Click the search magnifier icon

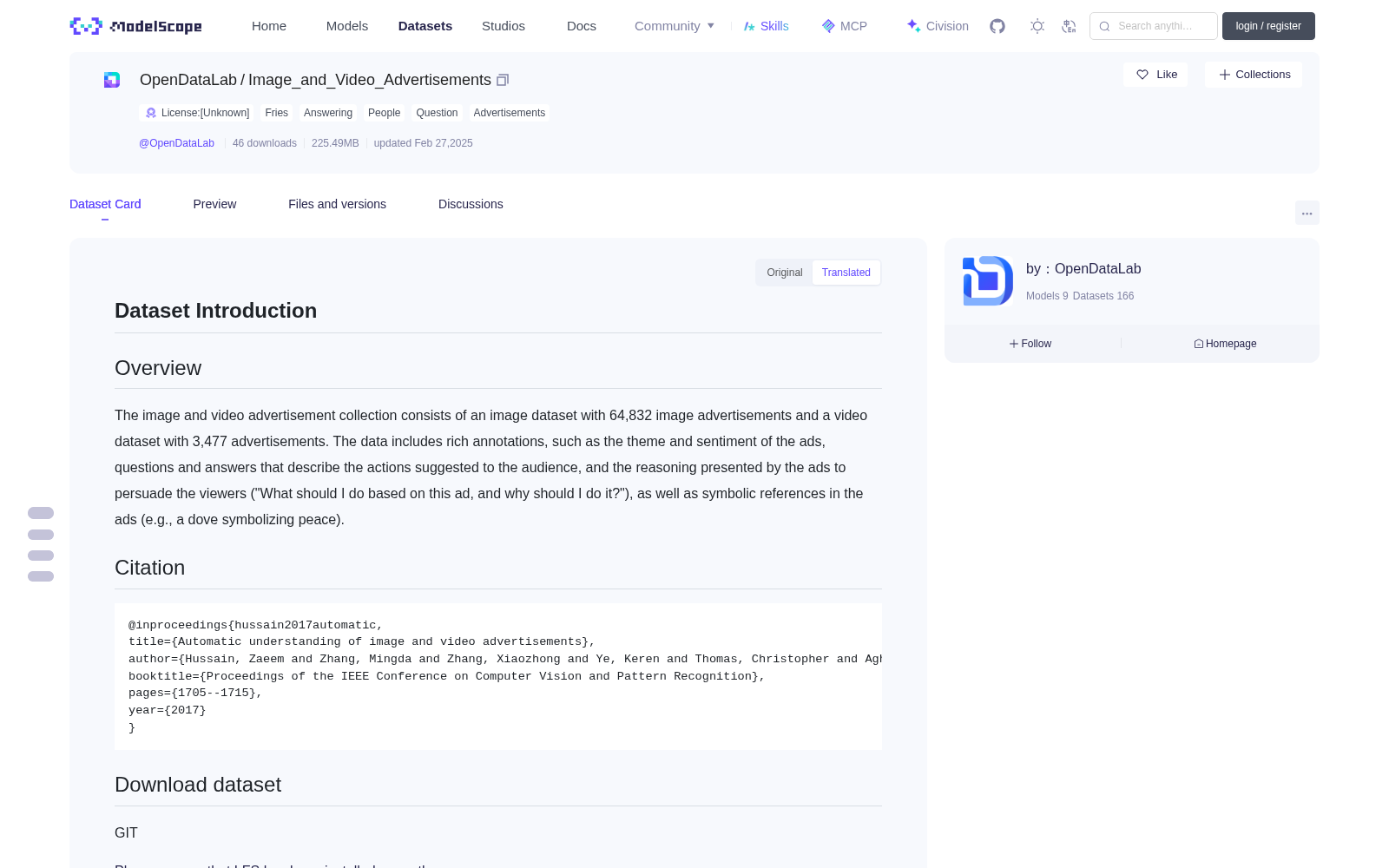[x=1104, y=26]
